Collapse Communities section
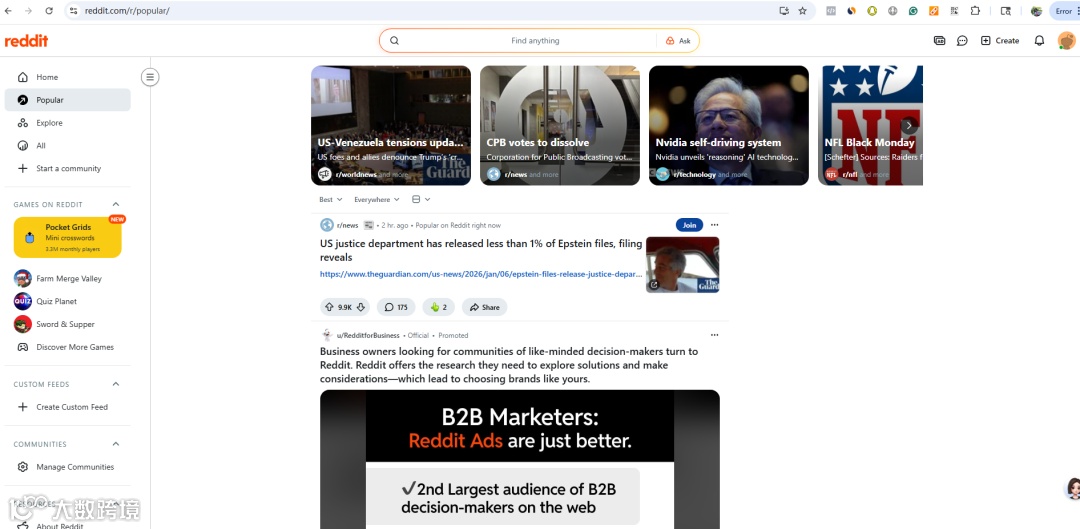Image resolution: width=1080 pixels, height=529 pixels. click(116, 444)
